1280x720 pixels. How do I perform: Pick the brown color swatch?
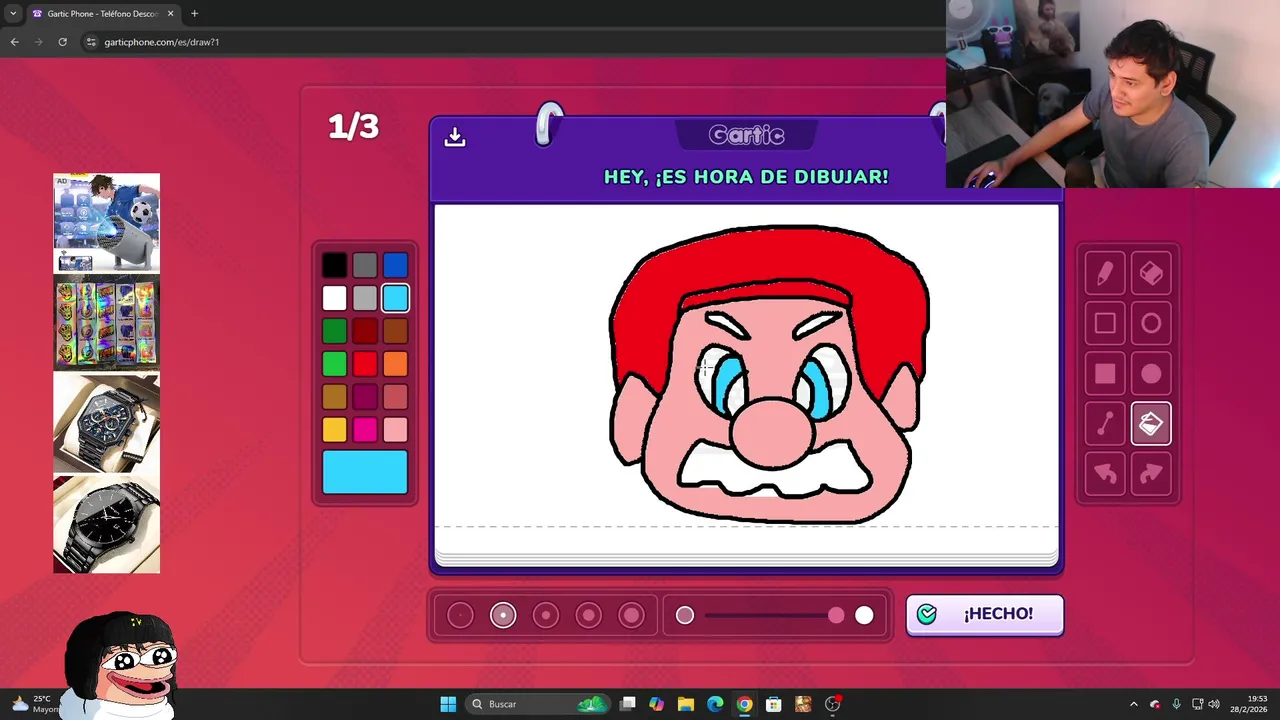(x=395, y=331)
